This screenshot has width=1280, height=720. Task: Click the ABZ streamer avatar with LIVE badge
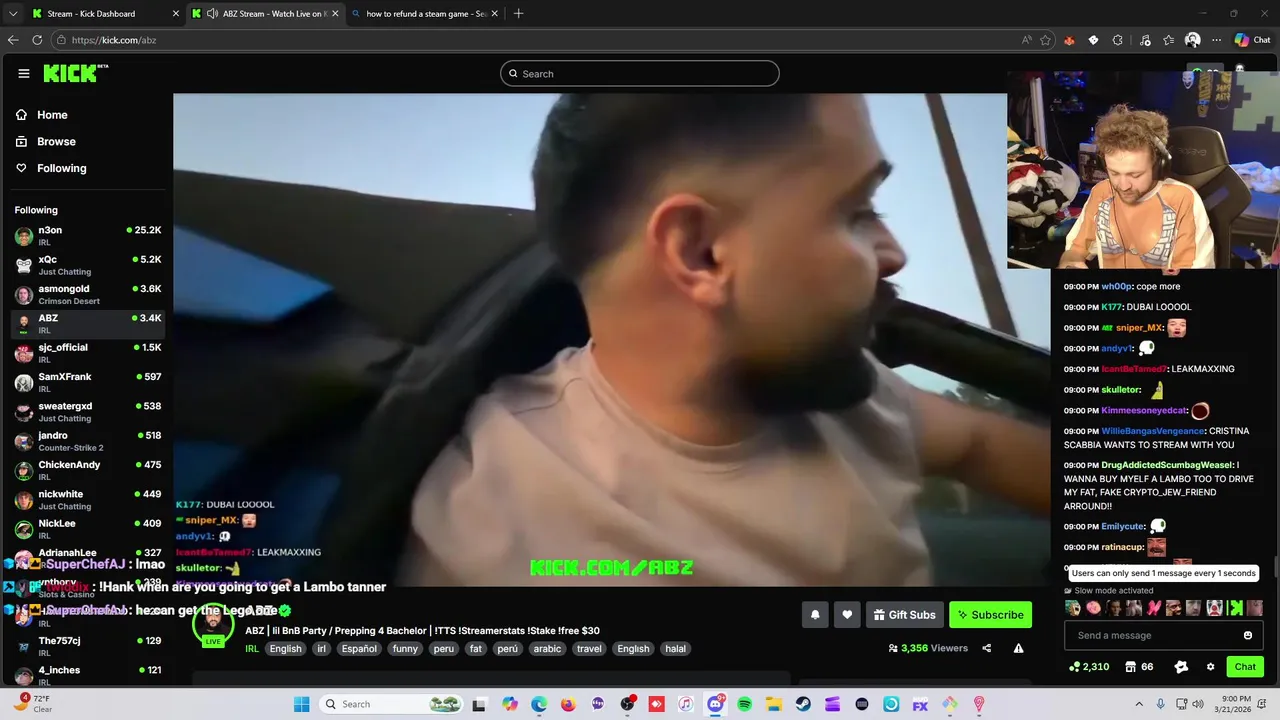point(213,627)
